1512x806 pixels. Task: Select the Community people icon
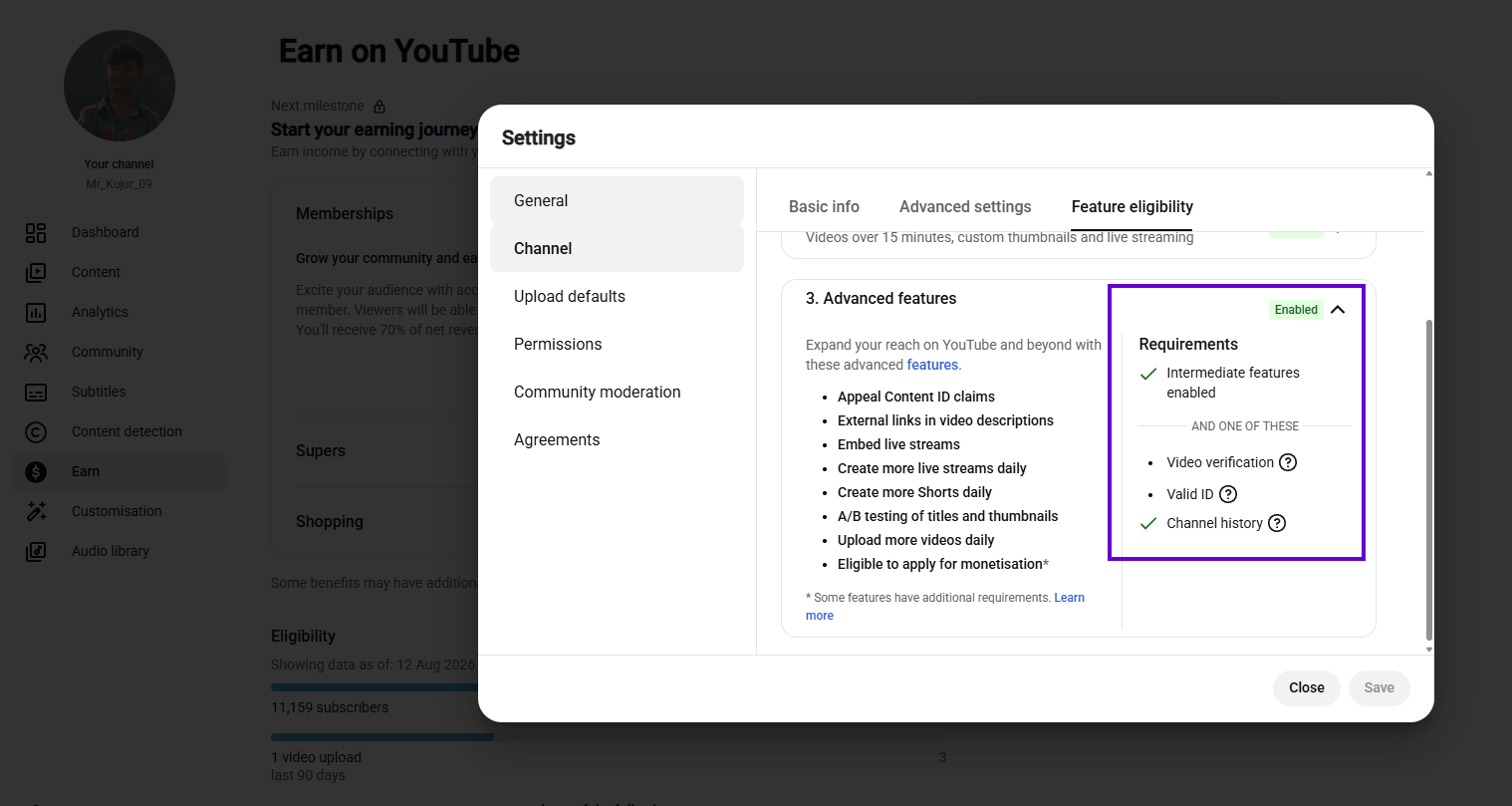[36, 352]
